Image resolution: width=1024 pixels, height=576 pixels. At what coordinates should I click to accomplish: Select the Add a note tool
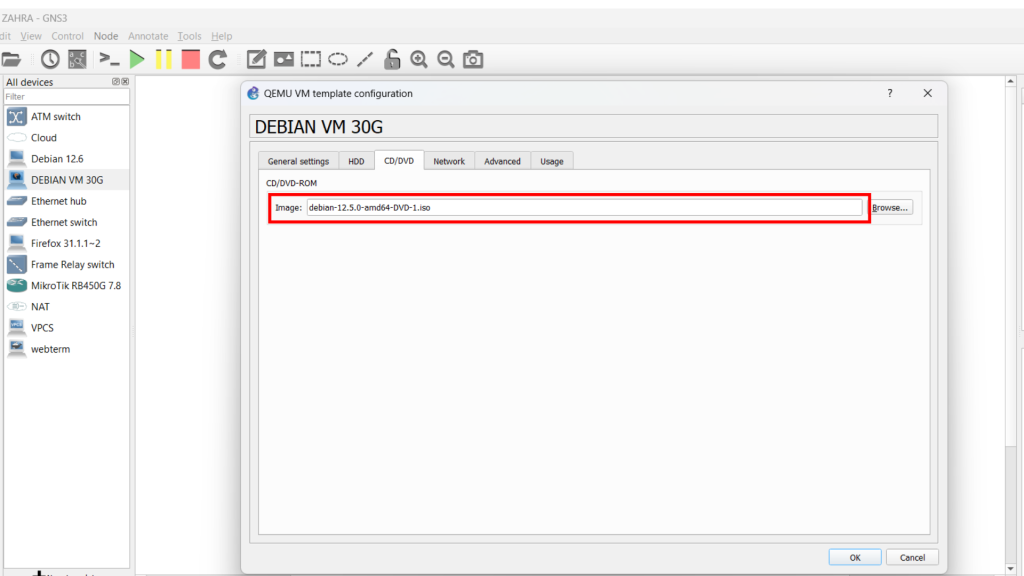[x=257, y=60]
